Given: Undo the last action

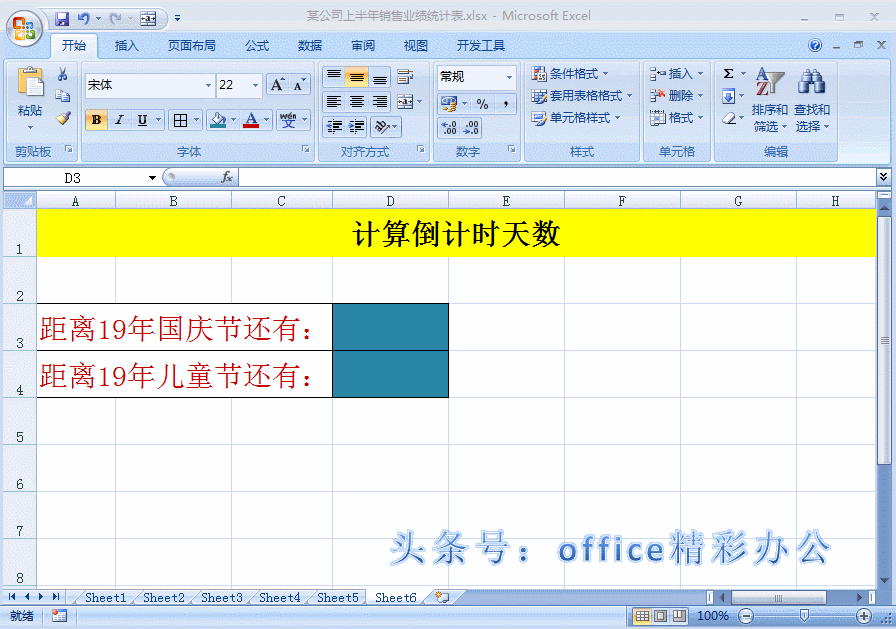Looking at the screenshot, I should point(84,19).
